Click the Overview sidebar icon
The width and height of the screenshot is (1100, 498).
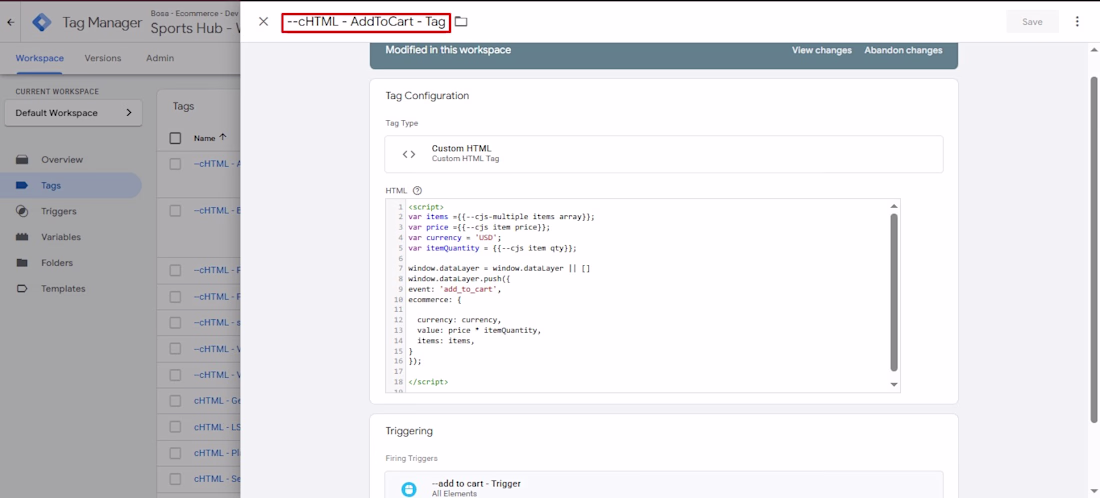[22, 160]
